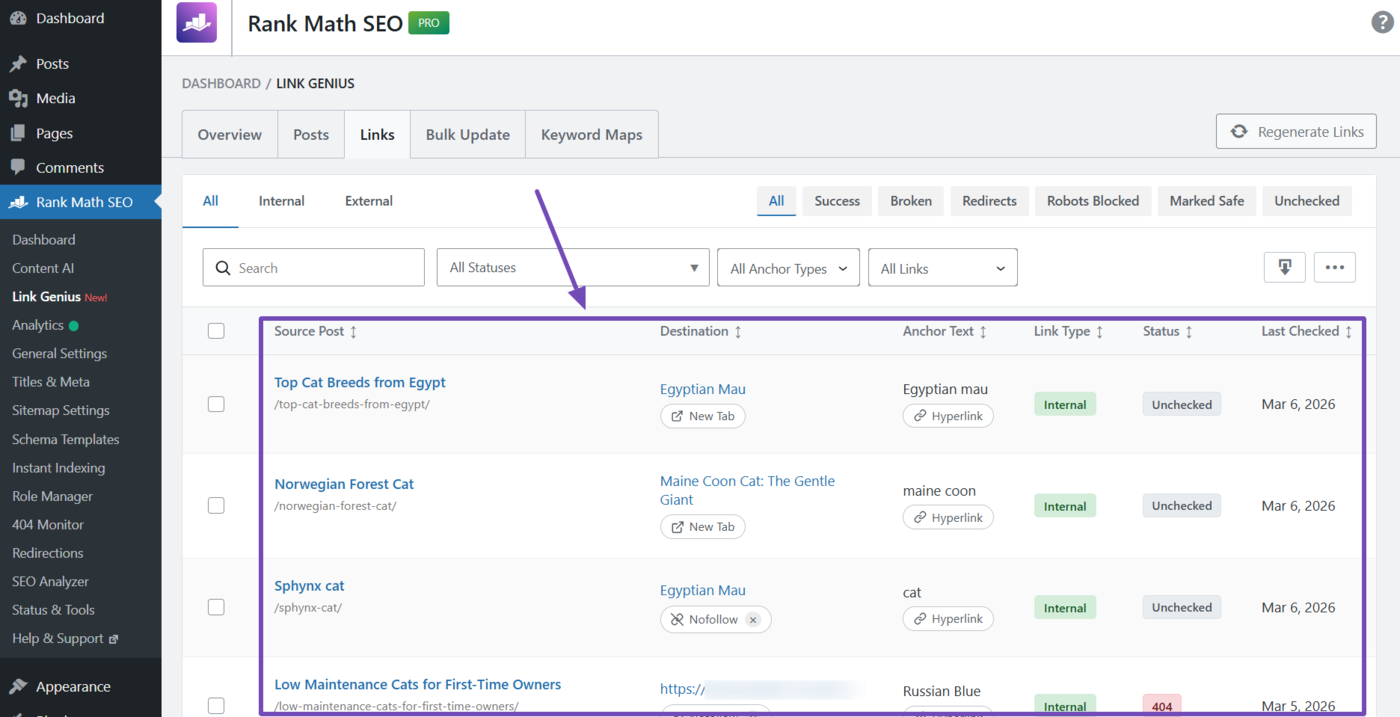Sort by Source Post column arrows

coord(353,332)
